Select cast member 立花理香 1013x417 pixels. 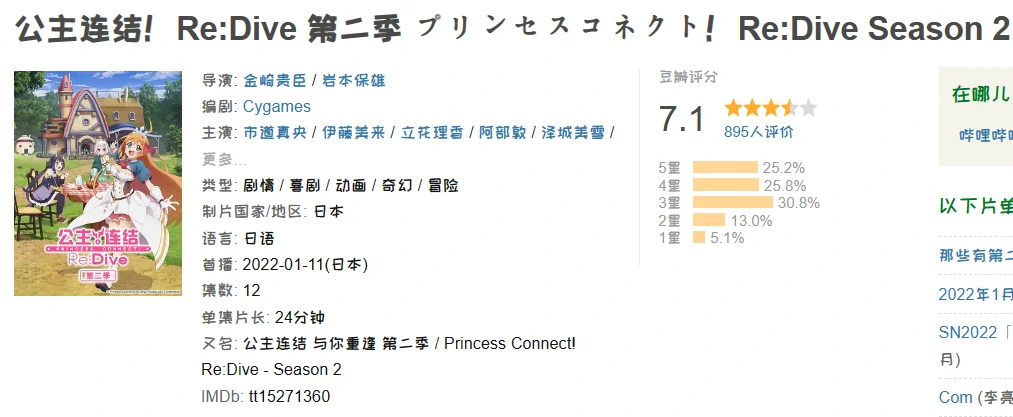433,133
